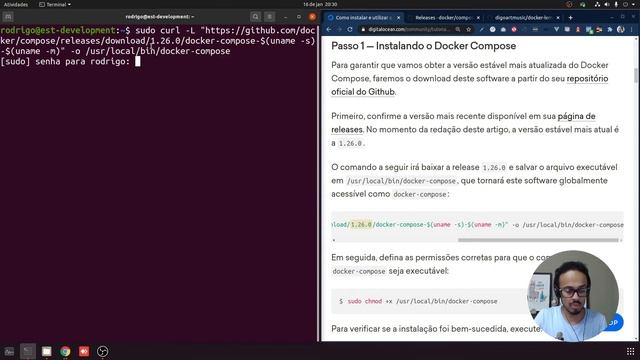Click the power icon in the top bar
Screen dimensions: 640x360
[x=625, y=4]
